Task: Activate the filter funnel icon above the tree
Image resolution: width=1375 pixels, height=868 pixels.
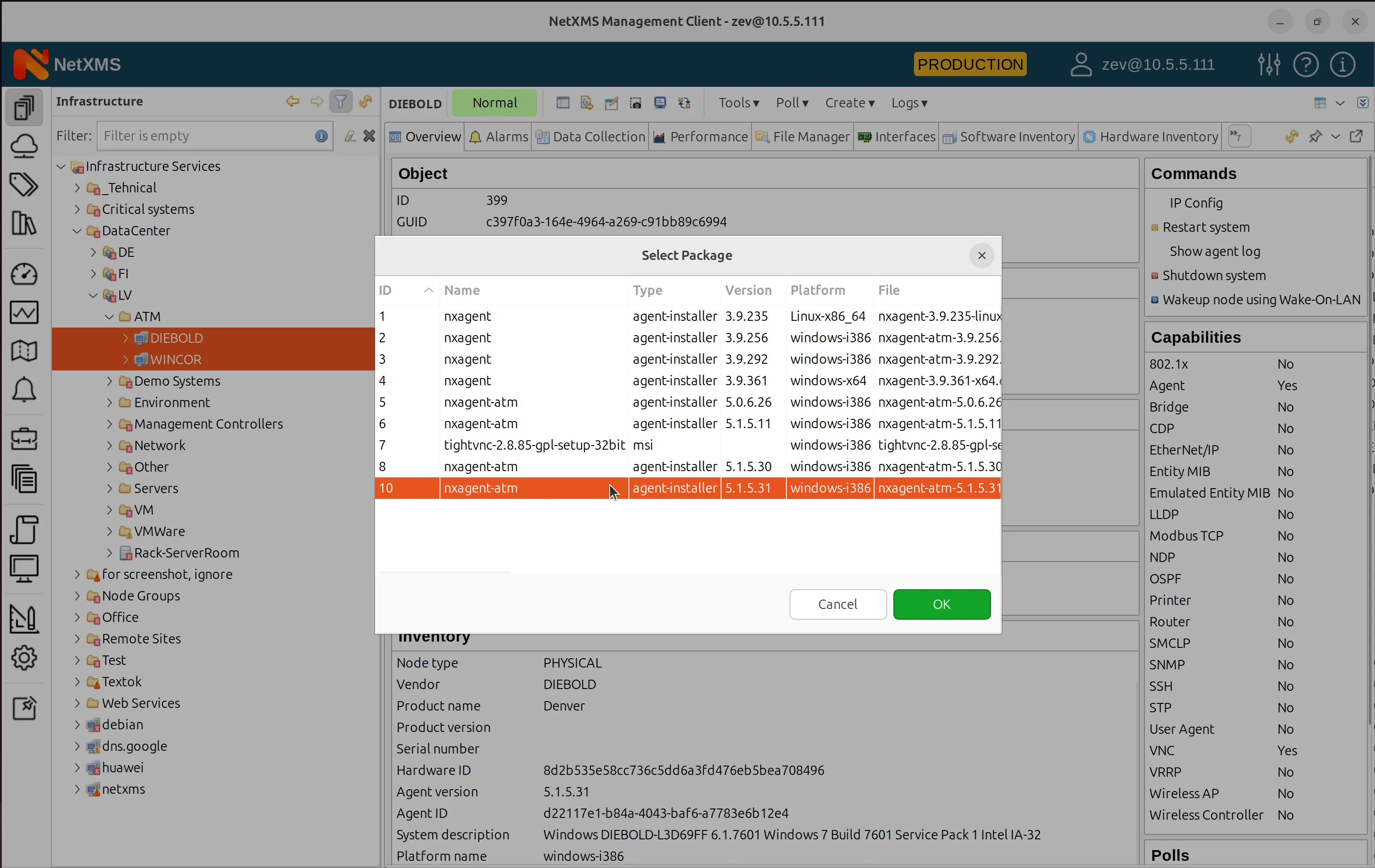Action: pos(341,101)
